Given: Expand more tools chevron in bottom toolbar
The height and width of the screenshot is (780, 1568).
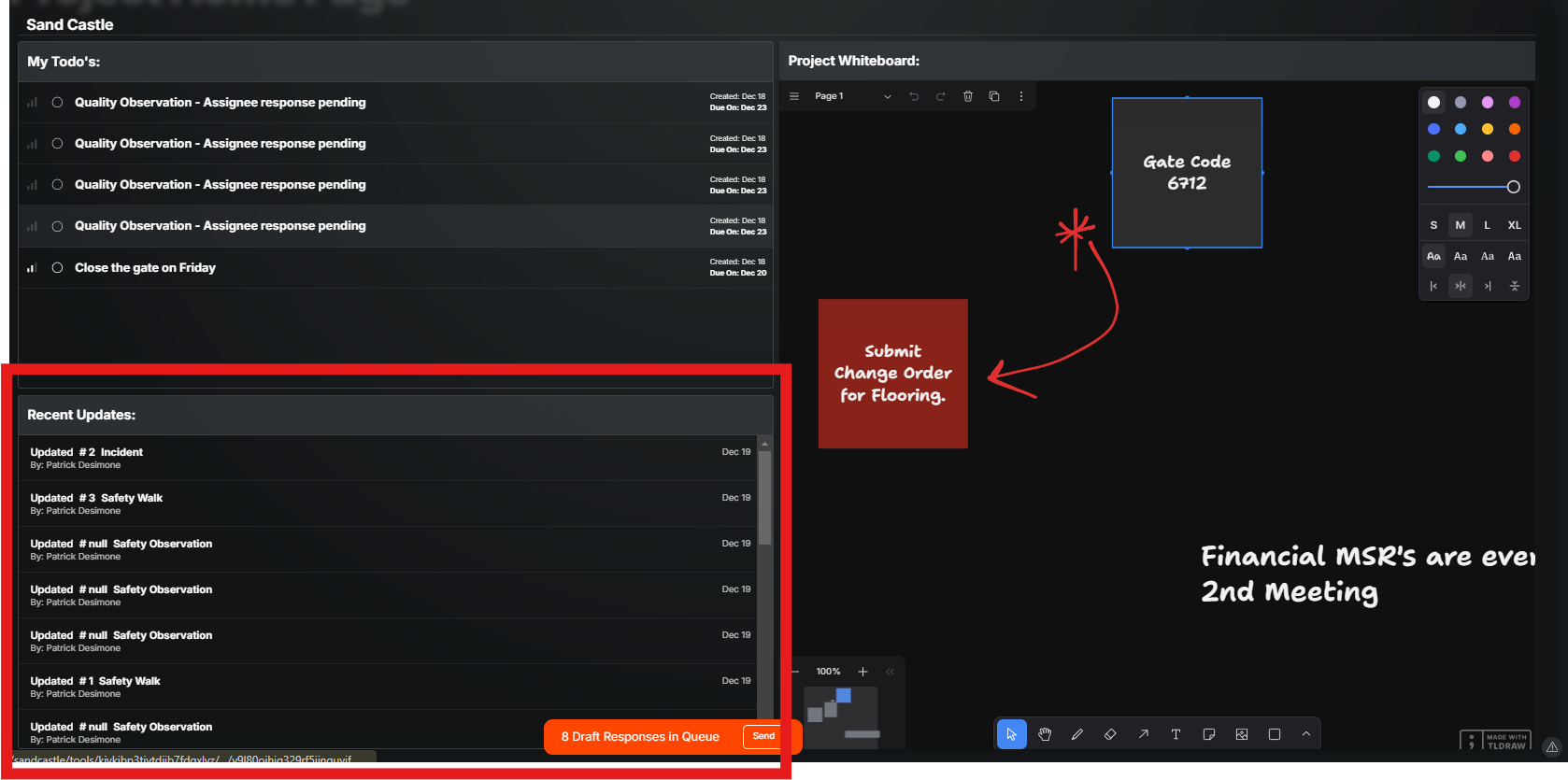Looking at the screenshot, I should click(1306, 734).
